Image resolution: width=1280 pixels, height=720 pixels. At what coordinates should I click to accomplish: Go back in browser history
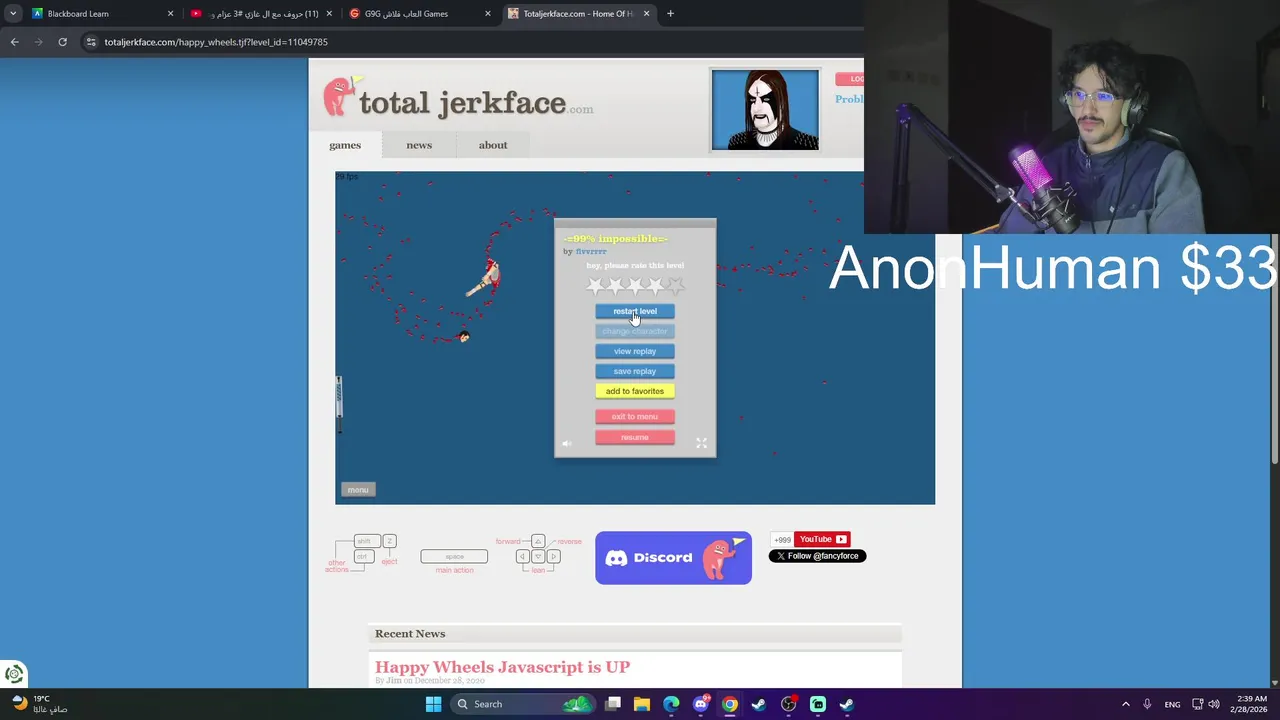click(x=14, y=42)
